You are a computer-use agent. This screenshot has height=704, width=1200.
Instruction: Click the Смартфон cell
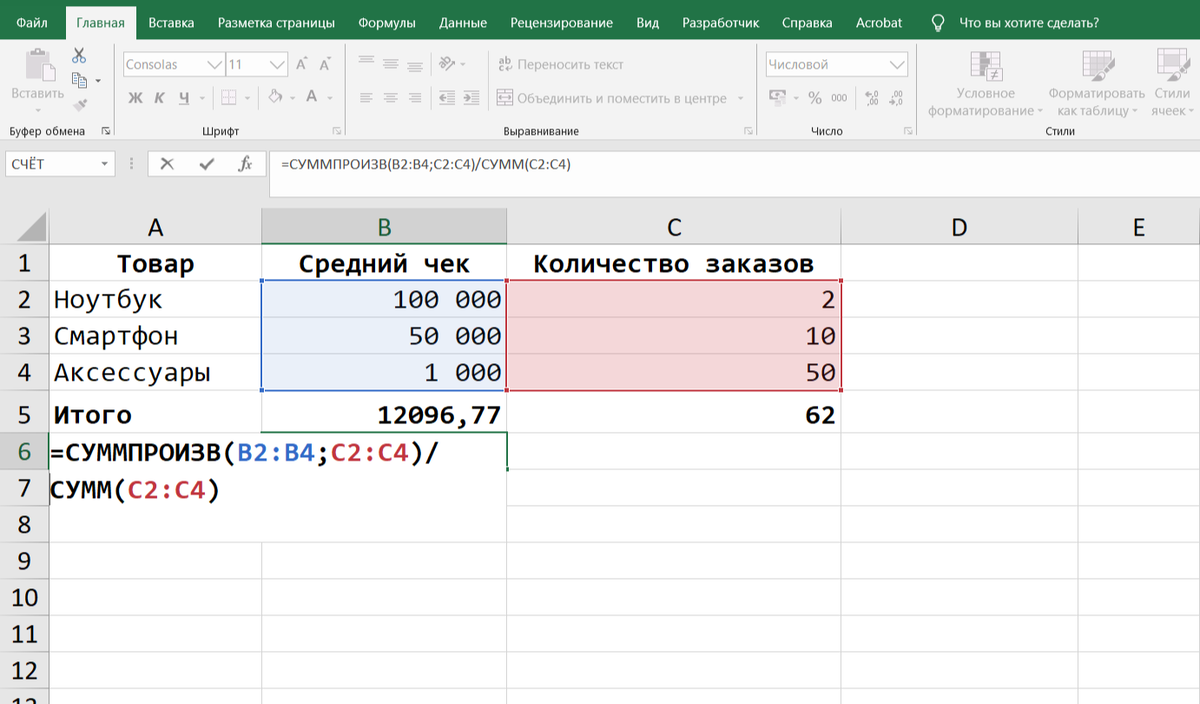pos(155,336)
